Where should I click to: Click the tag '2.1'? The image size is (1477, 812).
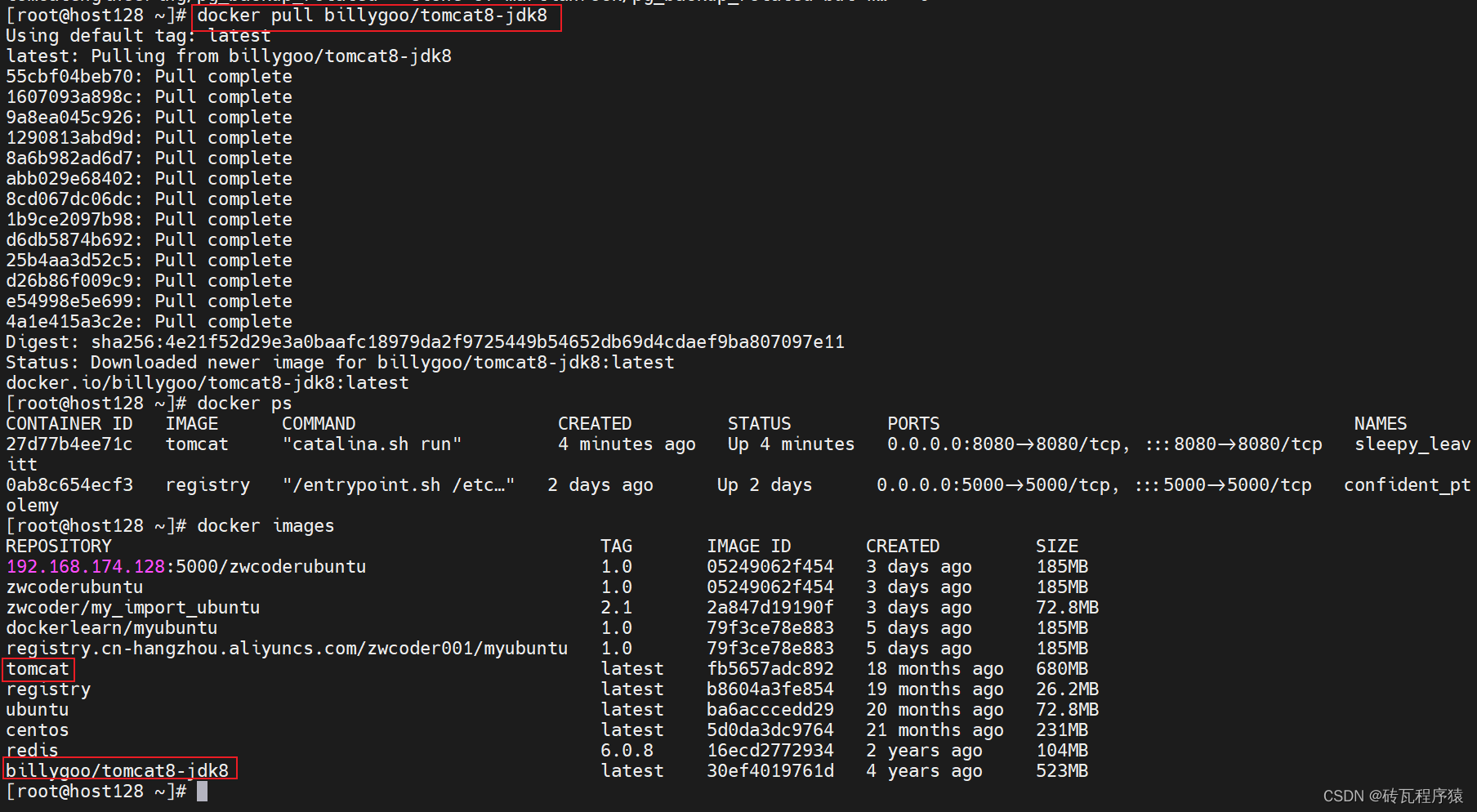617,608
